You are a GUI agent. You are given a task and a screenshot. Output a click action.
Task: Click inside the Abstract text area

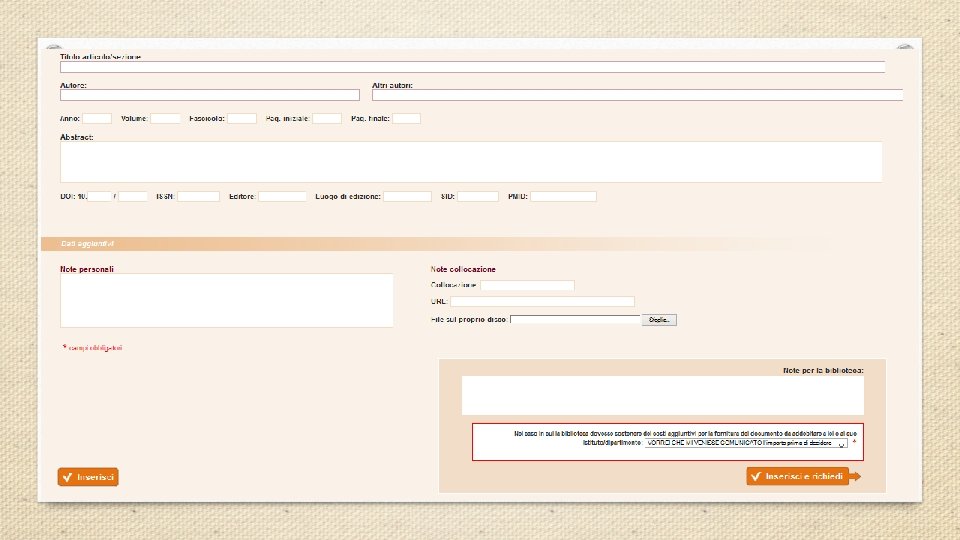pos(471,162)
